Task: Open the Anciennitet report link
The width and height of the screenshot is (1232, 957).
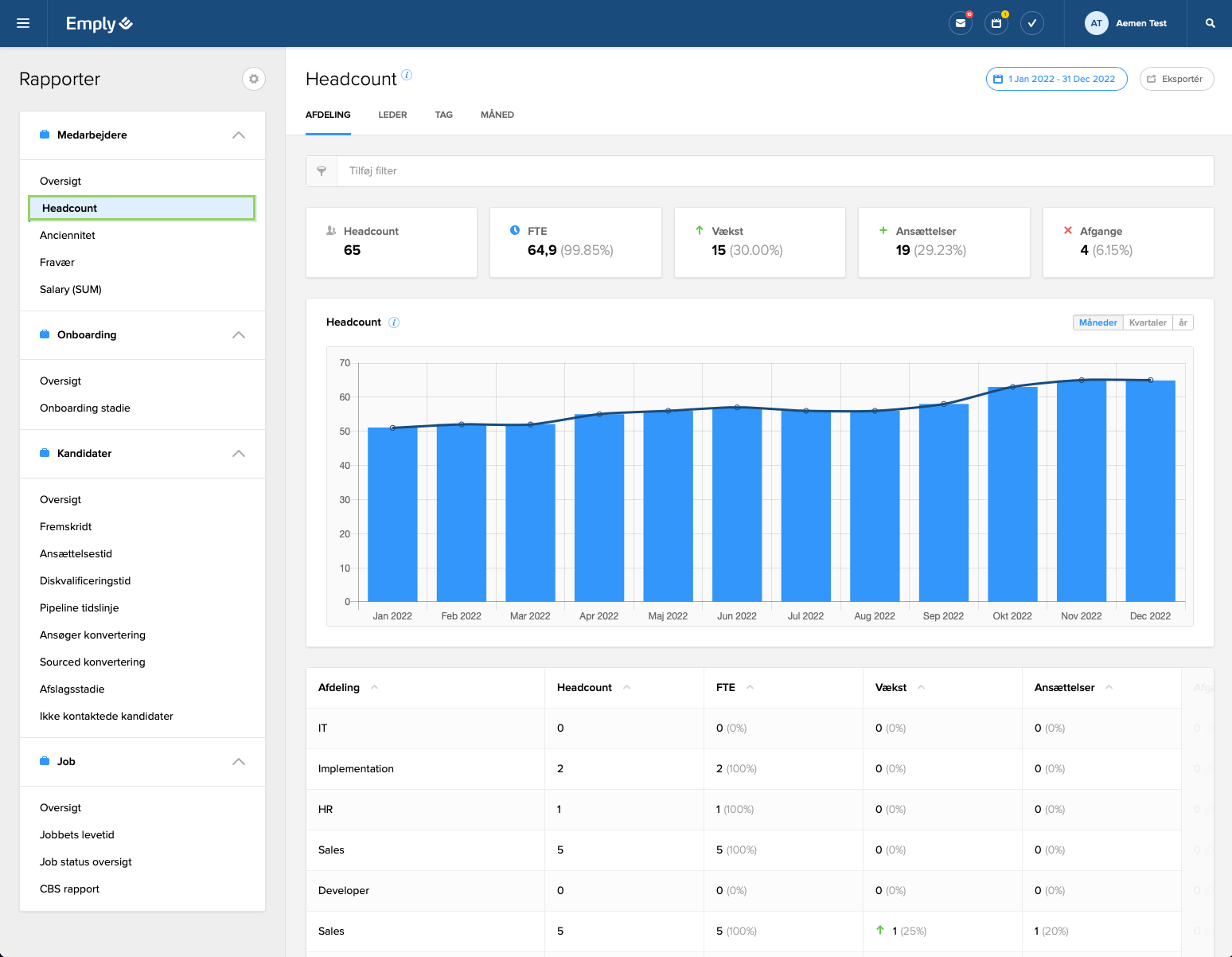Action: click(68, 236)
